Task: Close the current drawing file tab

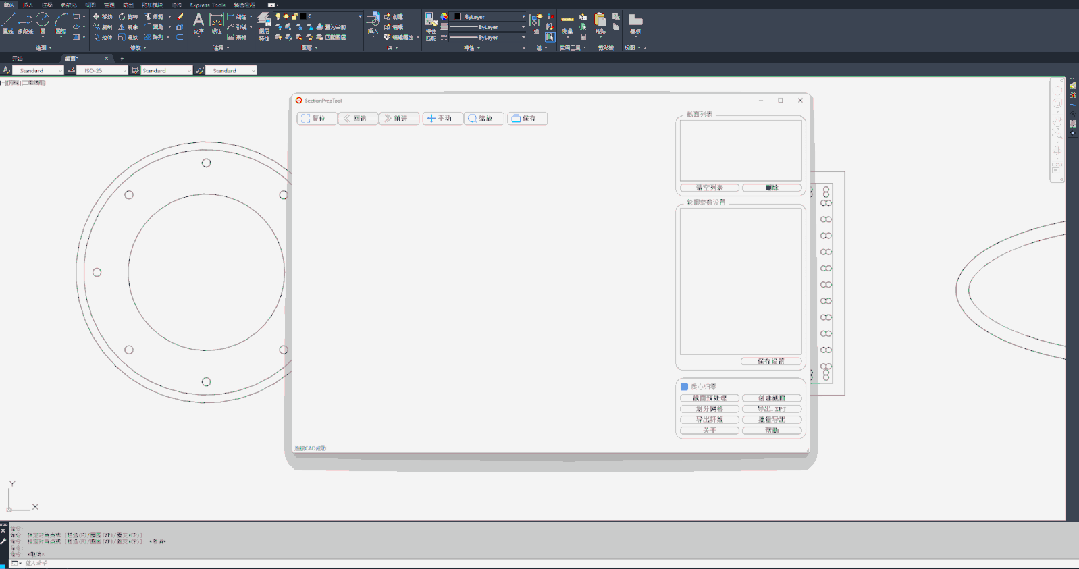Action: (x=106, y=58)
